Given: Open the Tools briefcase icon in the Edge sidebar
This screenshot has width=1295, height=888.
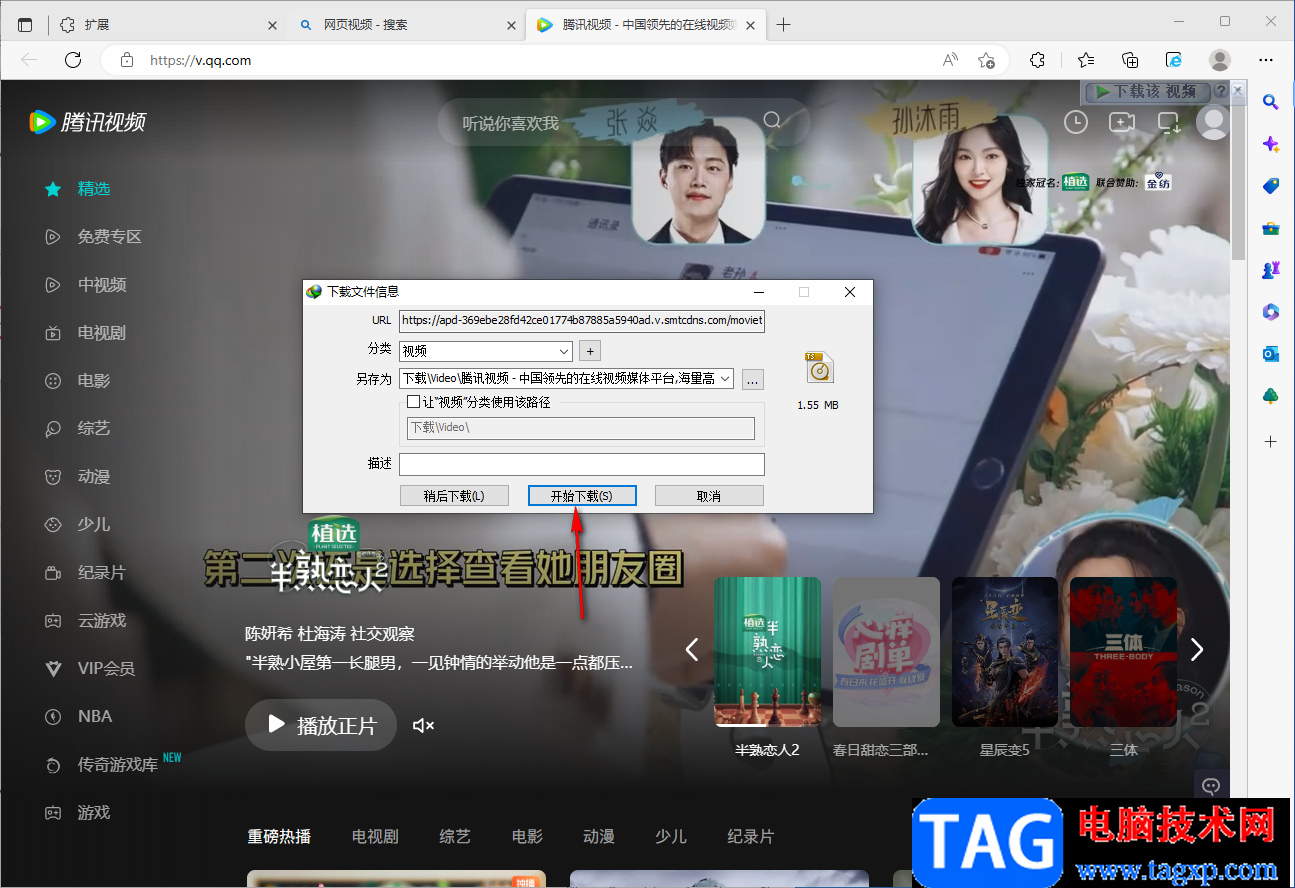Looking at the screenshot, I should click(x=1271, y=228).
